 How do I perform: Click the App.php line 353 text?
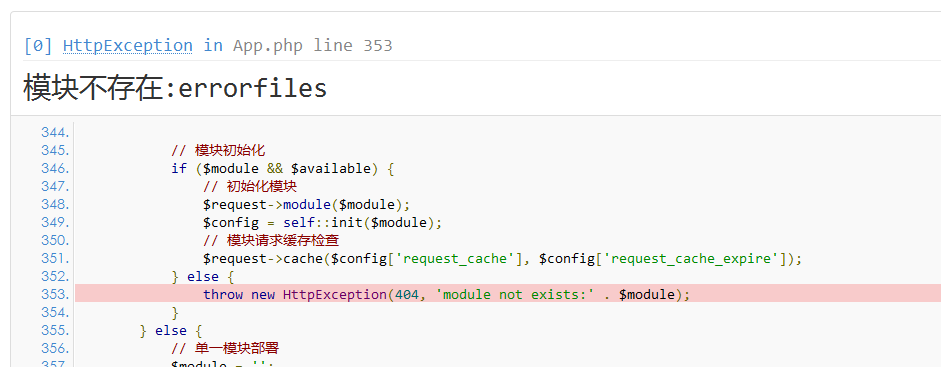click(x=313, y=46)
